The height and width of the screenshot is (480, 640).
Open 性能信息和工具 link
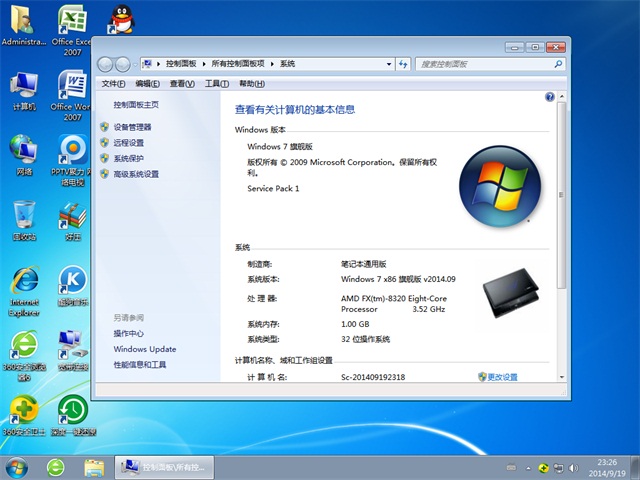pyautogui.click(x=140, y=364)
